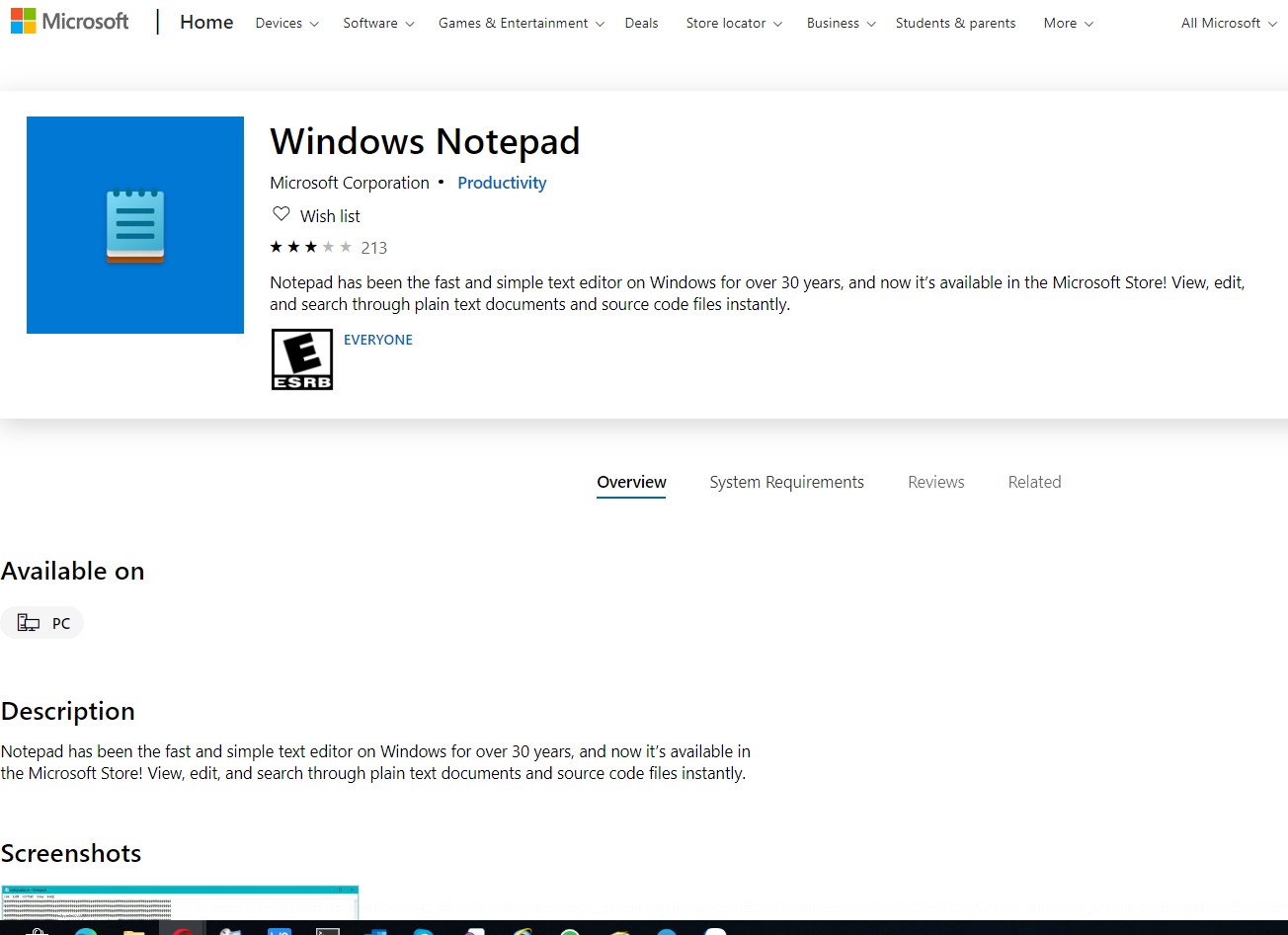Viewport: 1288px width, 935px height.
Task: Open File Explorer from the taskbar
Action: tap(133, 929)
